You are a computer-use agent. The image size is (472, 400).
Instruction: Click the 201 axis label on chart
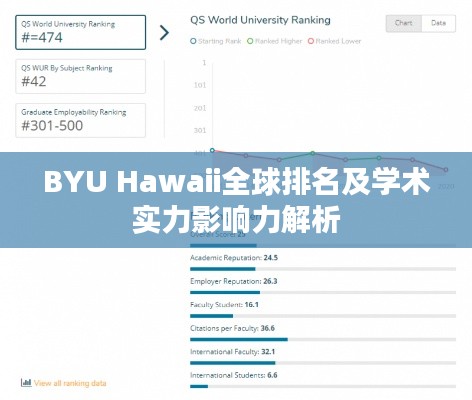point(200,108)
